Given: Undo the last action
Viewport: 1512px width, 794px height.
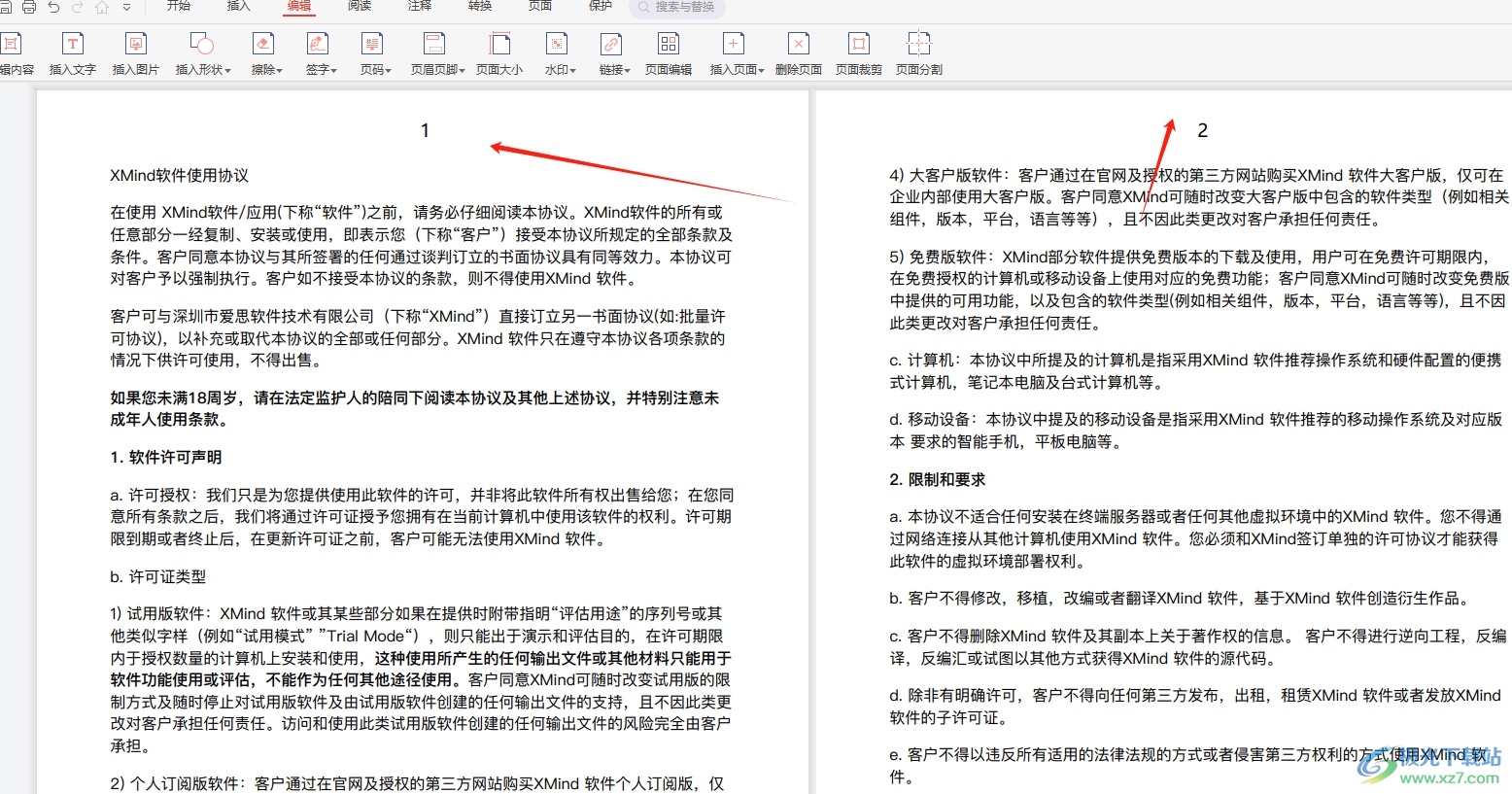Looking at the screenshot, I should coord(53,7).
